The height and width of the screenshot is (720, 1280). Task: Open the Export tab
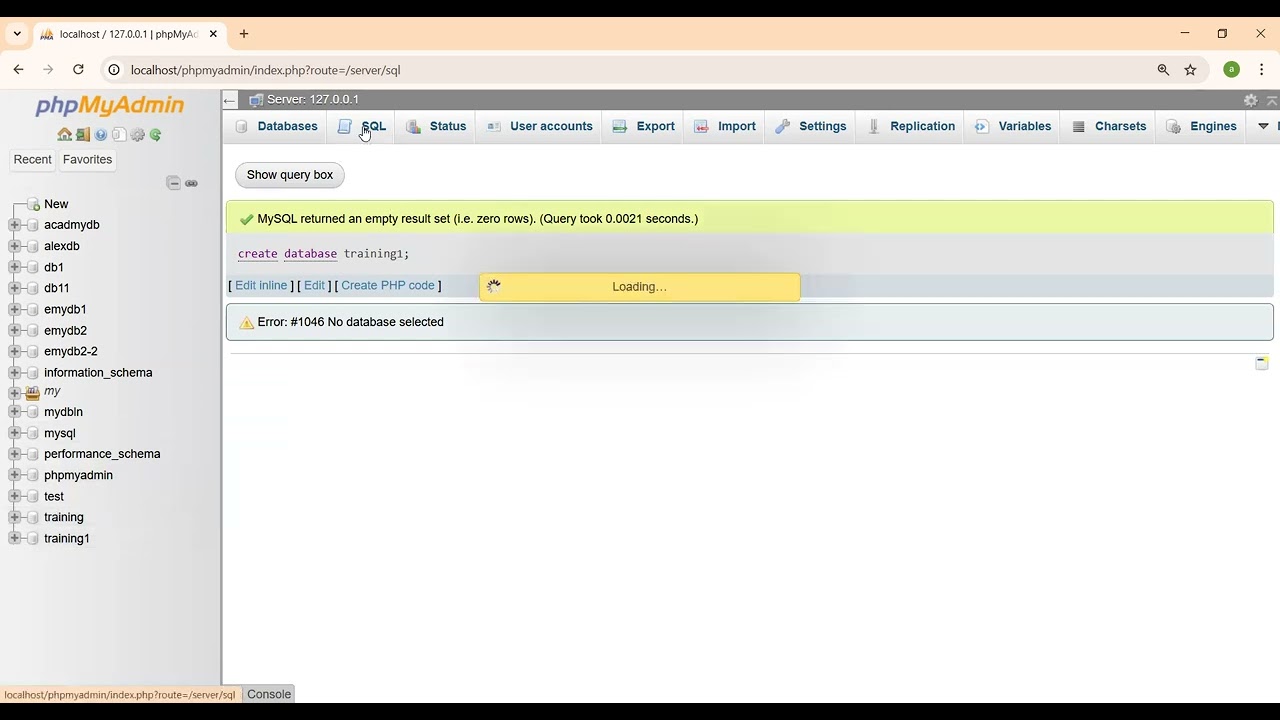click(x=644, y=126)
